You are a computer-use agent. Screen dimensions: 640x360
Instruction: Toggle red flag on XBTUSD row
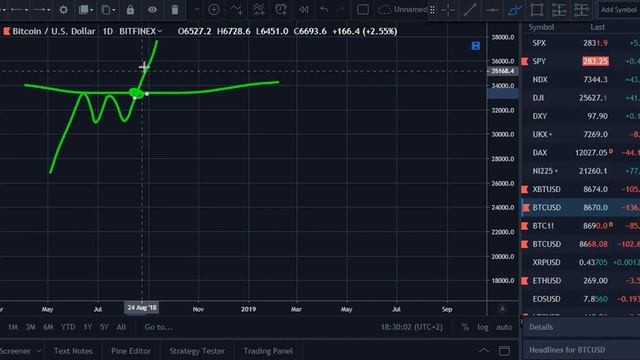[525, 189]
